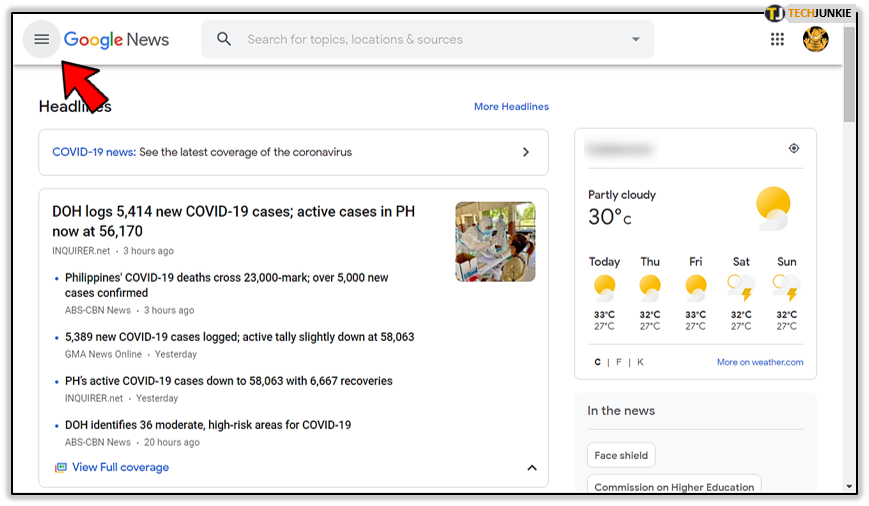Viewport: 869px width, 506px height.
Task: Select Fri forecast icon
Action: pos(695,288)
